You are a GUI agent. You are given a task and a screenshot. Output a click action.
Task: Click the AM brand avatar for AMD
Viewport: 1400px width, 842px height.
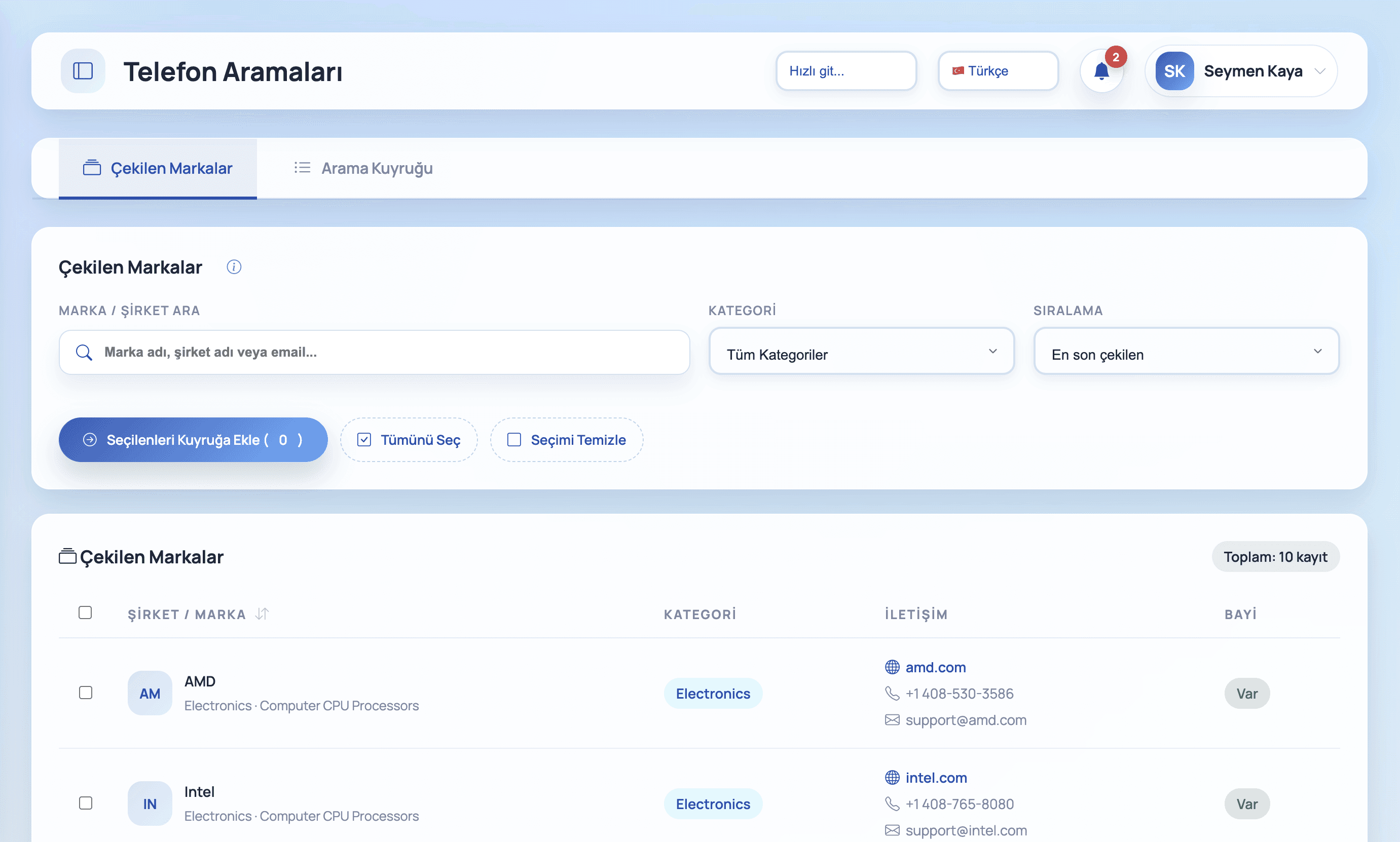[149, 693]
